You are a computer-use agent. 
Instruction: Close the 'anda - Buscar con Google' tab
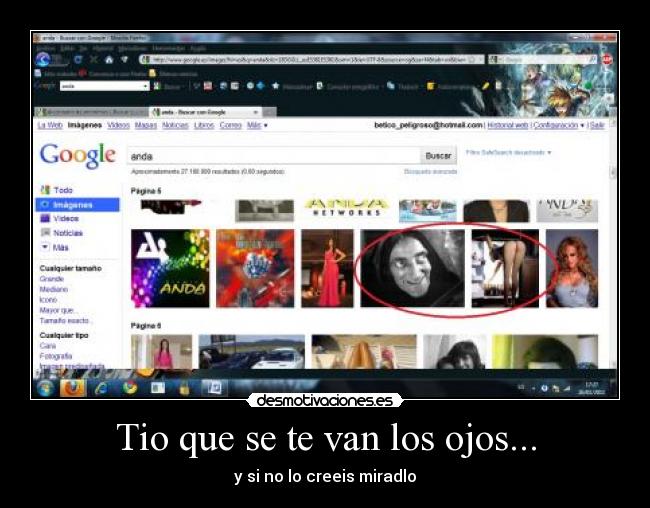[255, 112]
